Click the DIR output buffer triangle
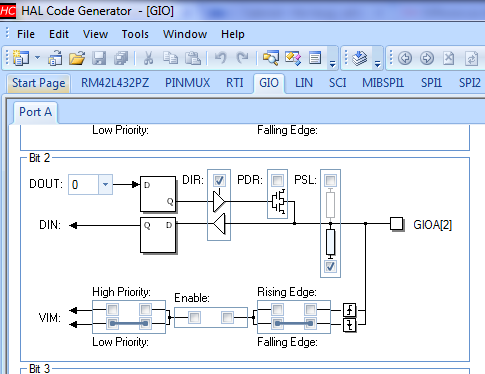Screen dimensions: 485x374 (x=219, y=201)
